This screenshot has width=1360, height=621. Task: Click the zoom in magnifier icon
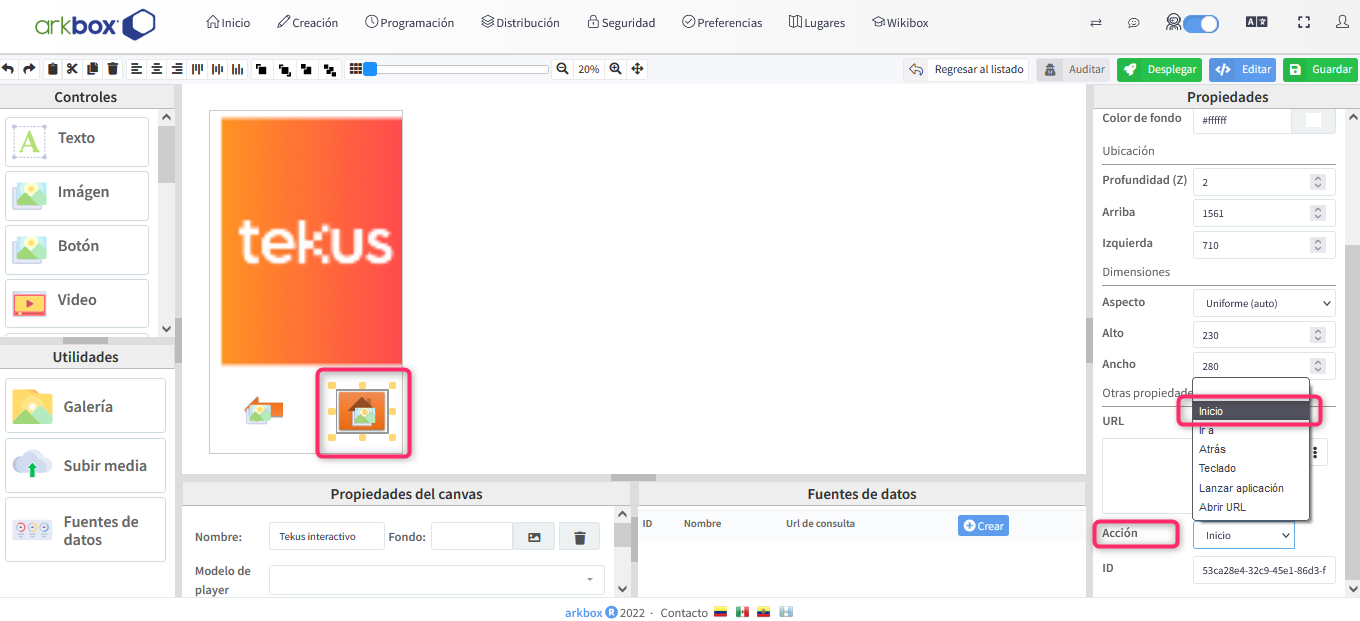point(616,69)
